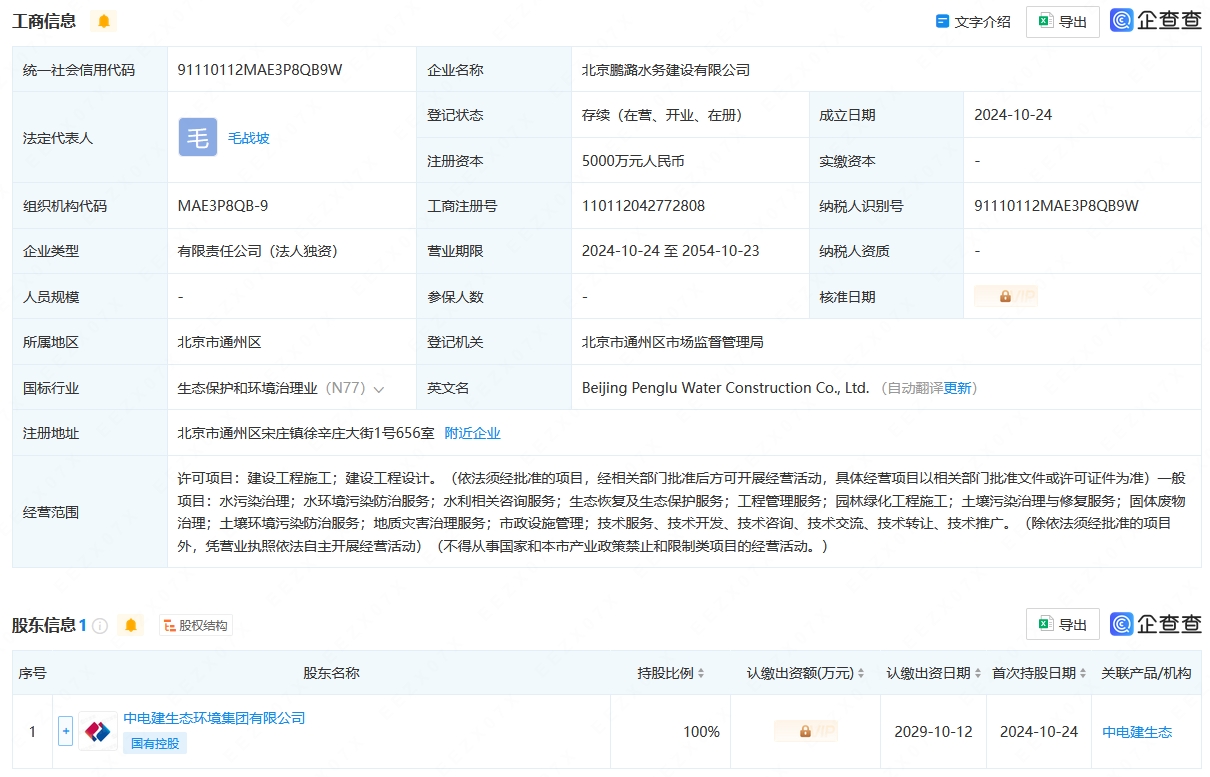Click 更新 next to the English name
1210x777 pixels.
pos(958,388)
